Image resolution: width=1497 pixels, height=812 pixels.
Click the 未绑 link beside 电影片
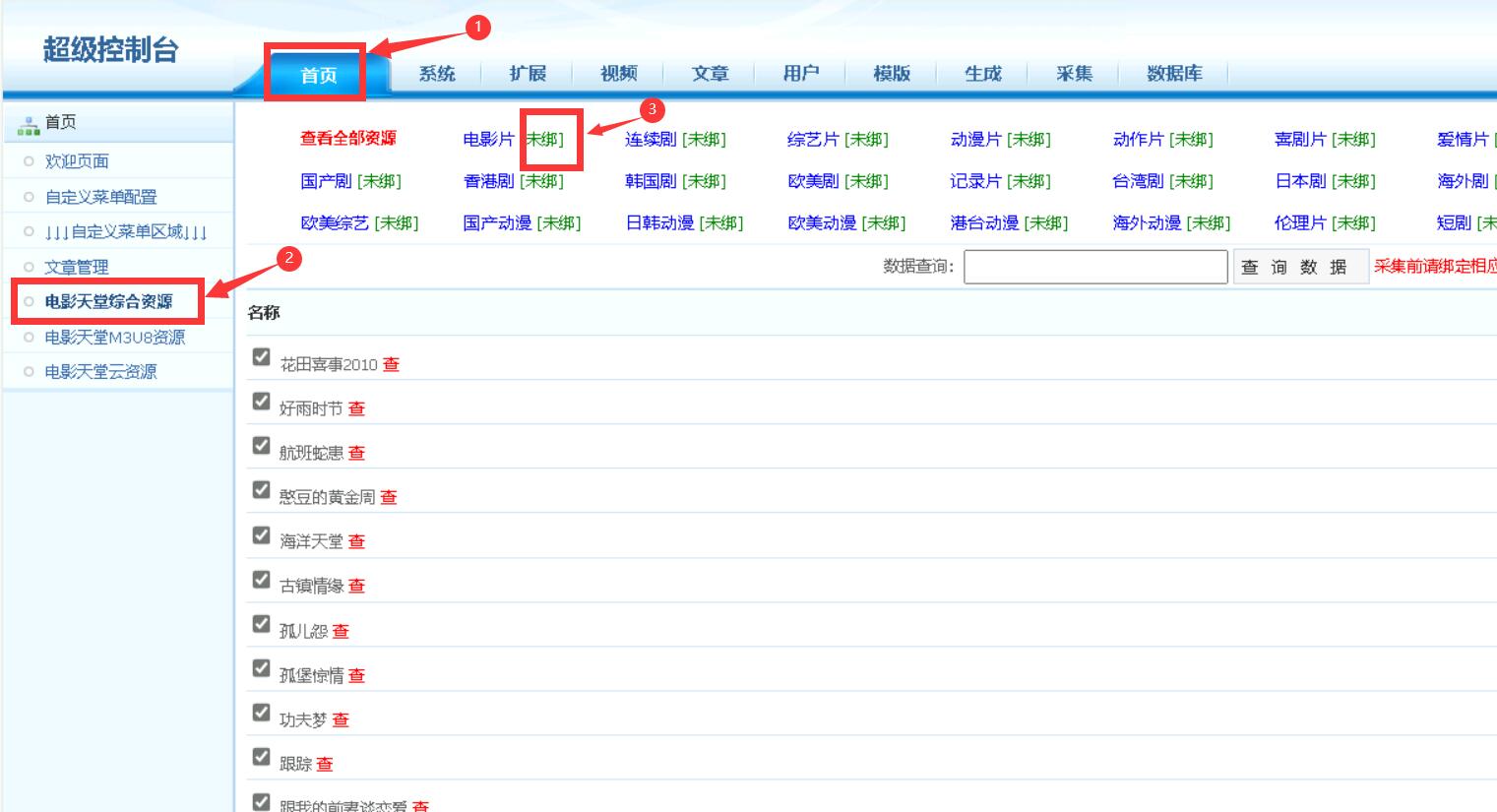pos(544,140)
